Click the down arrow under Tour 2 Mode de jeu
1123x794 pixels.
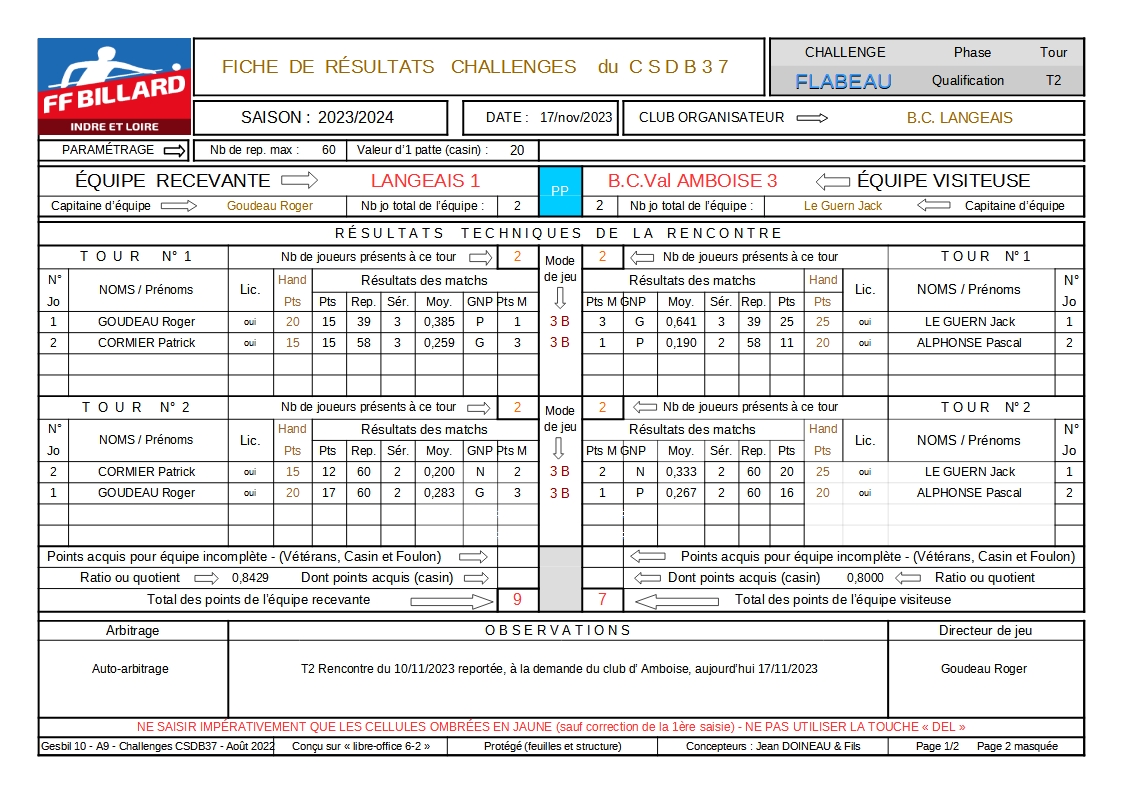(560, 447)
